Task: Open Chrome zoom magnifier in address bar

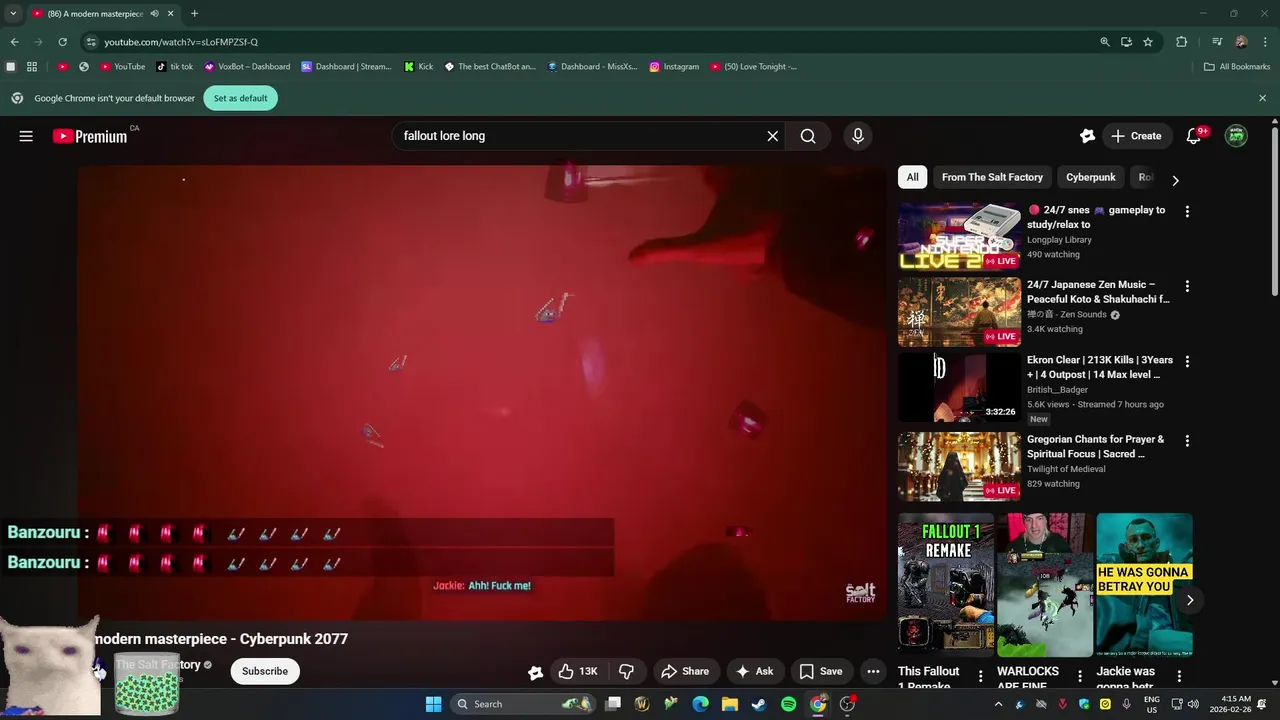Action: (1104, 42)
